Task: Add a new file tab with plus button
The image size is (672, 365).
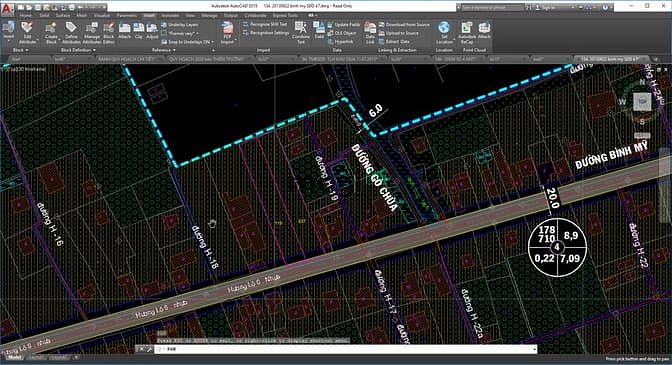Action: [x=655, y=59]
